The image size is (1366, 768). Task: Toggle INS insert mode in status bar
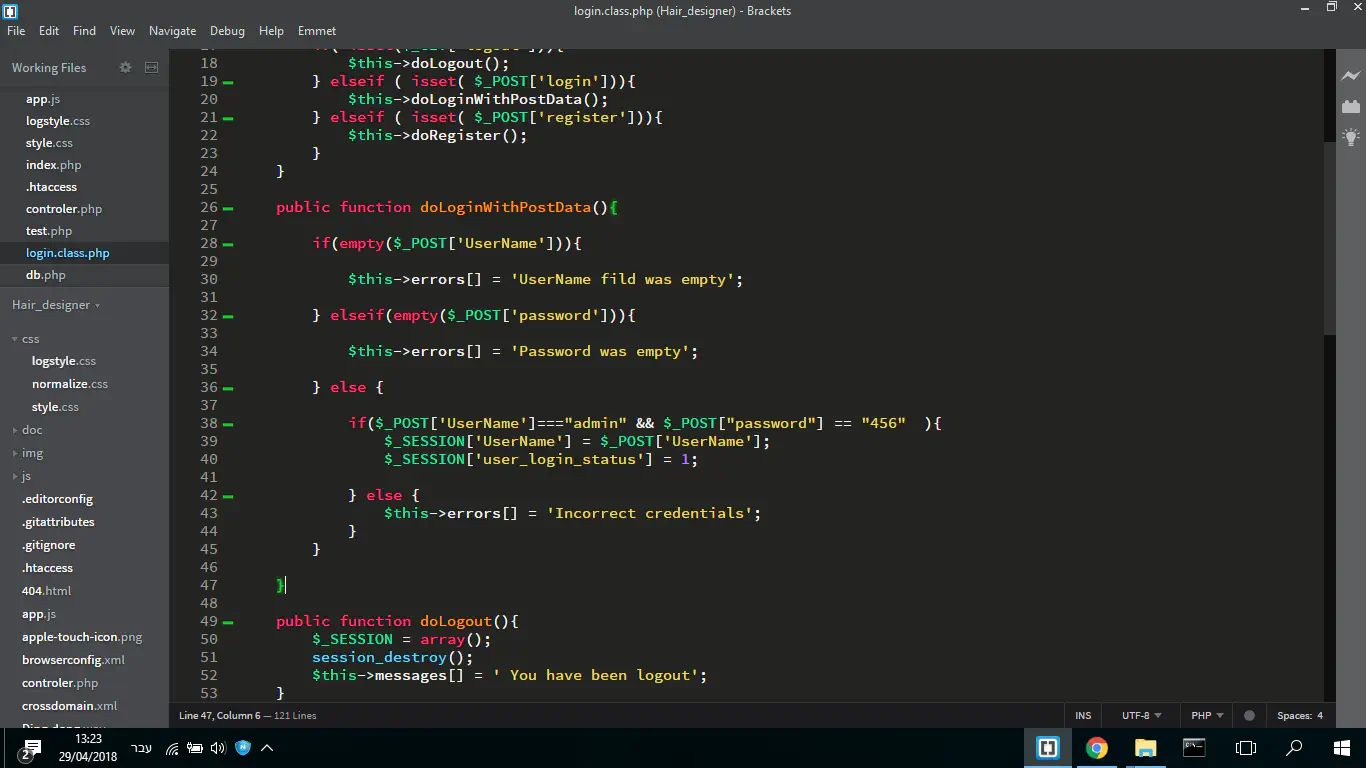(1083, 715)
